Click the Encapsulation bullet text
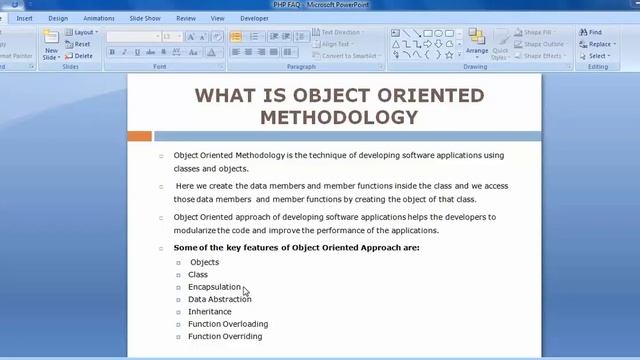 pos(214,287)
